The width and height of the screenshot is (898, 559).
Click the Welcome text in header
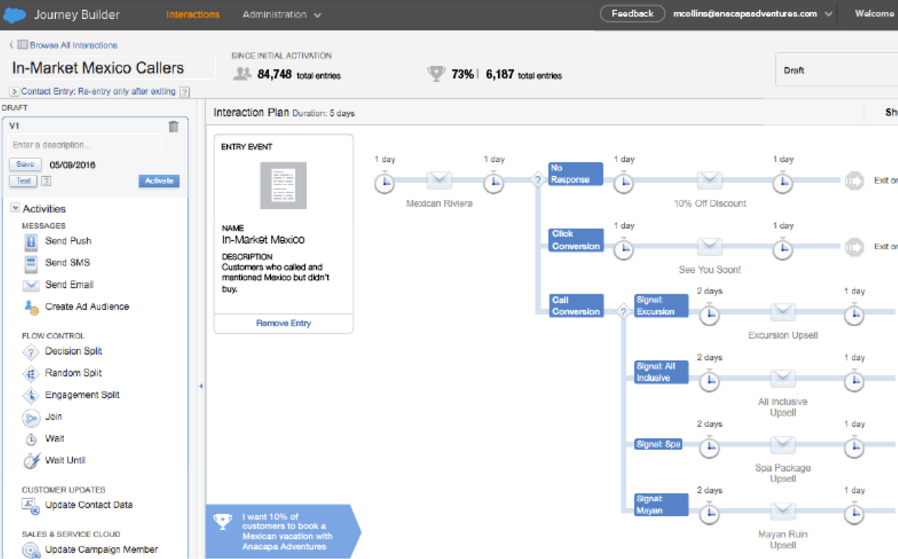pyautogui.click(x=874, y=14)
